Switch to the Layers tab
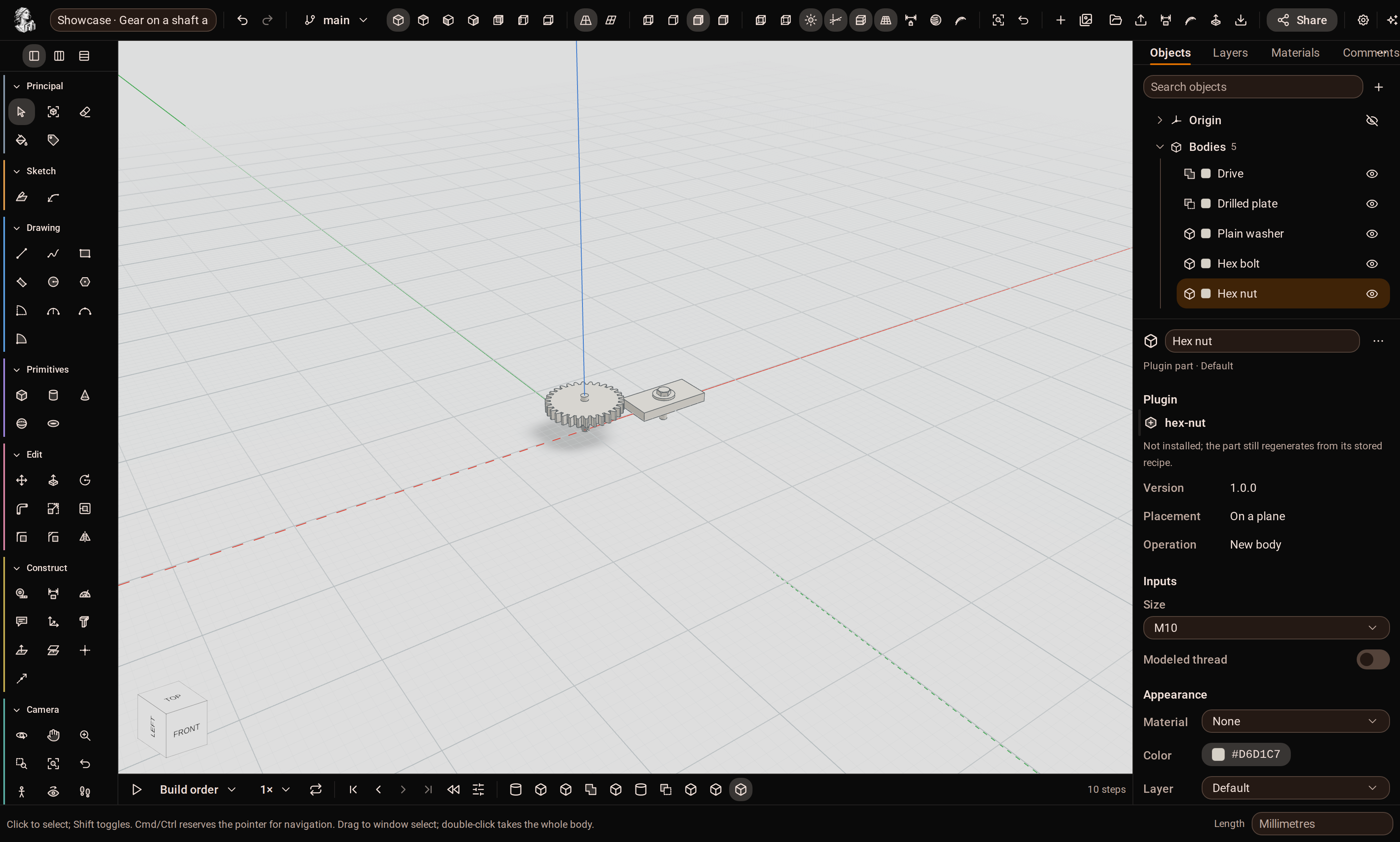 tap(1230, 53)
